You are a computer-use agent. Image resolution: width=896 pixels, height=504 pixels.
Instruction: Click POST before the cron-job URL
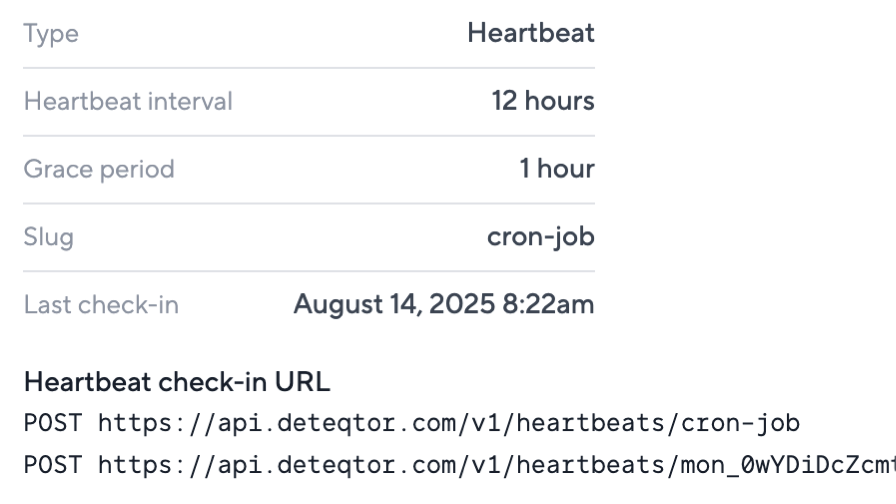[53, 423]
